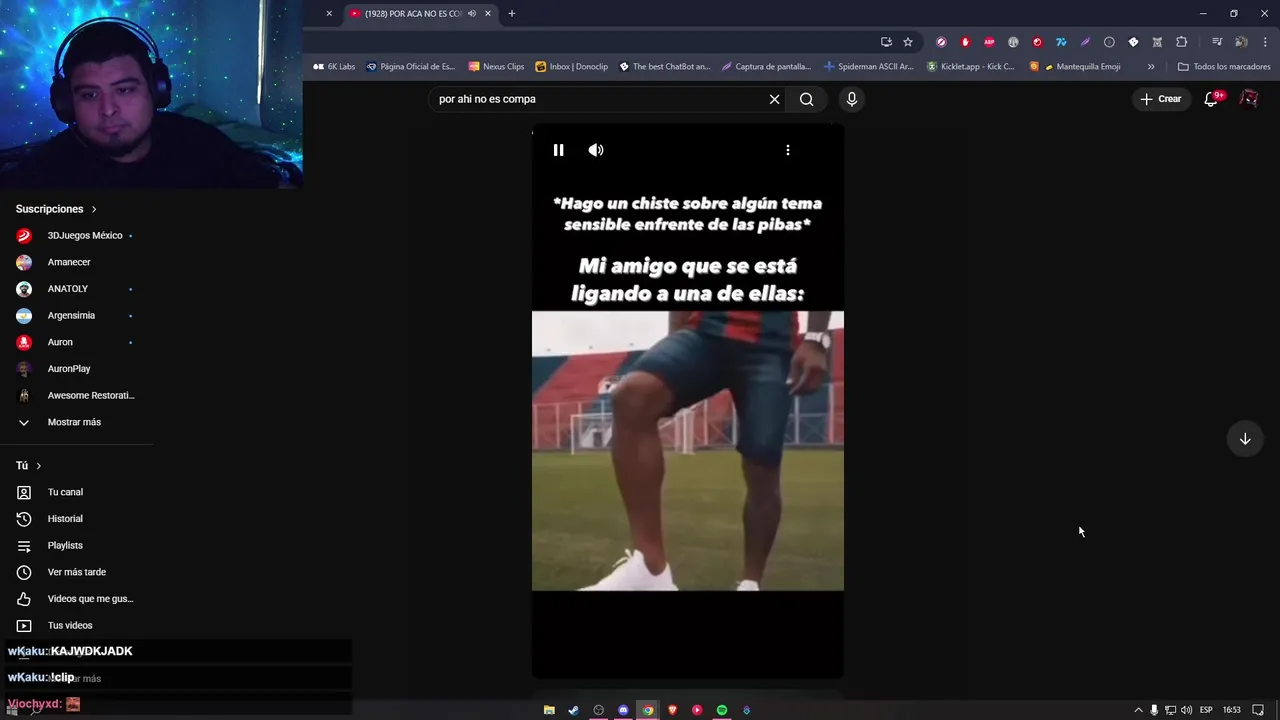
Task: Open Chrome profile avatar
Action: 1241,42
